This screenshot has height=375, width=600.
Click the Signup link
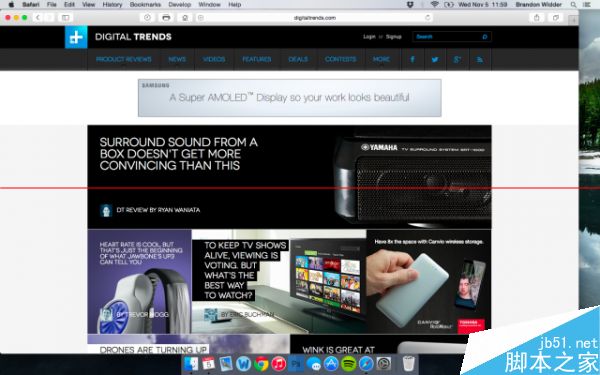[394, 37]
